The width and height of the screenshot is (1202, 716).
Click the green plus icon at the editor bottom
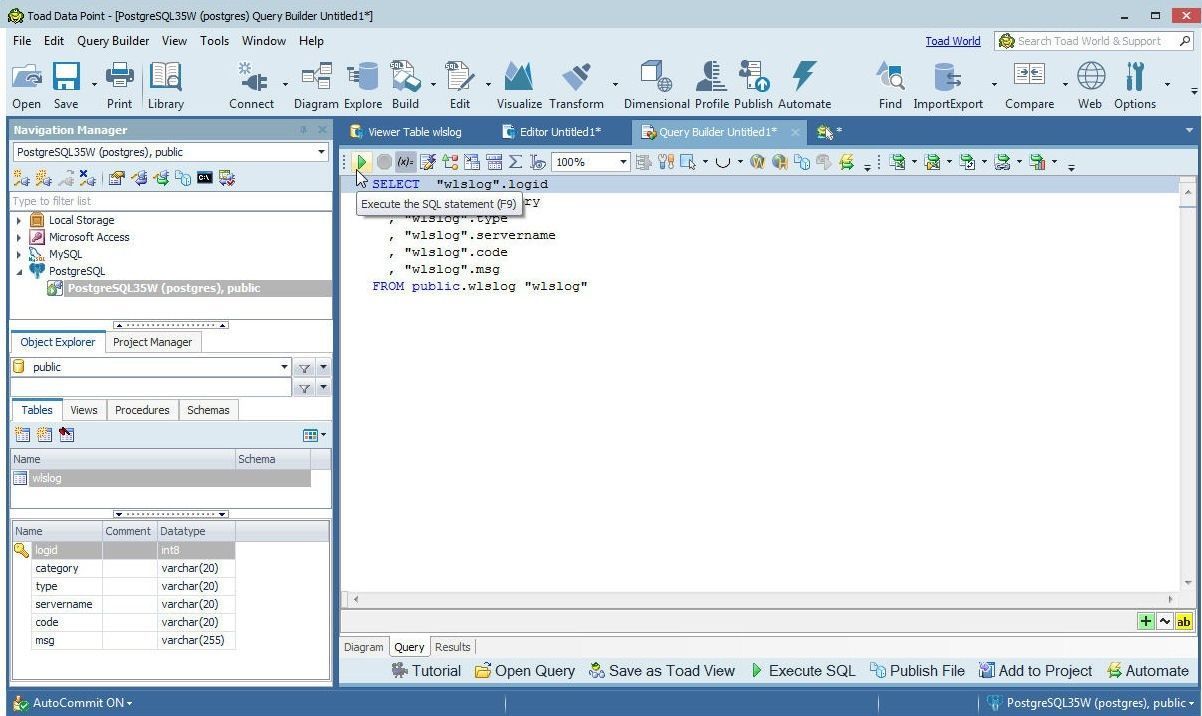click(1146, 621)
